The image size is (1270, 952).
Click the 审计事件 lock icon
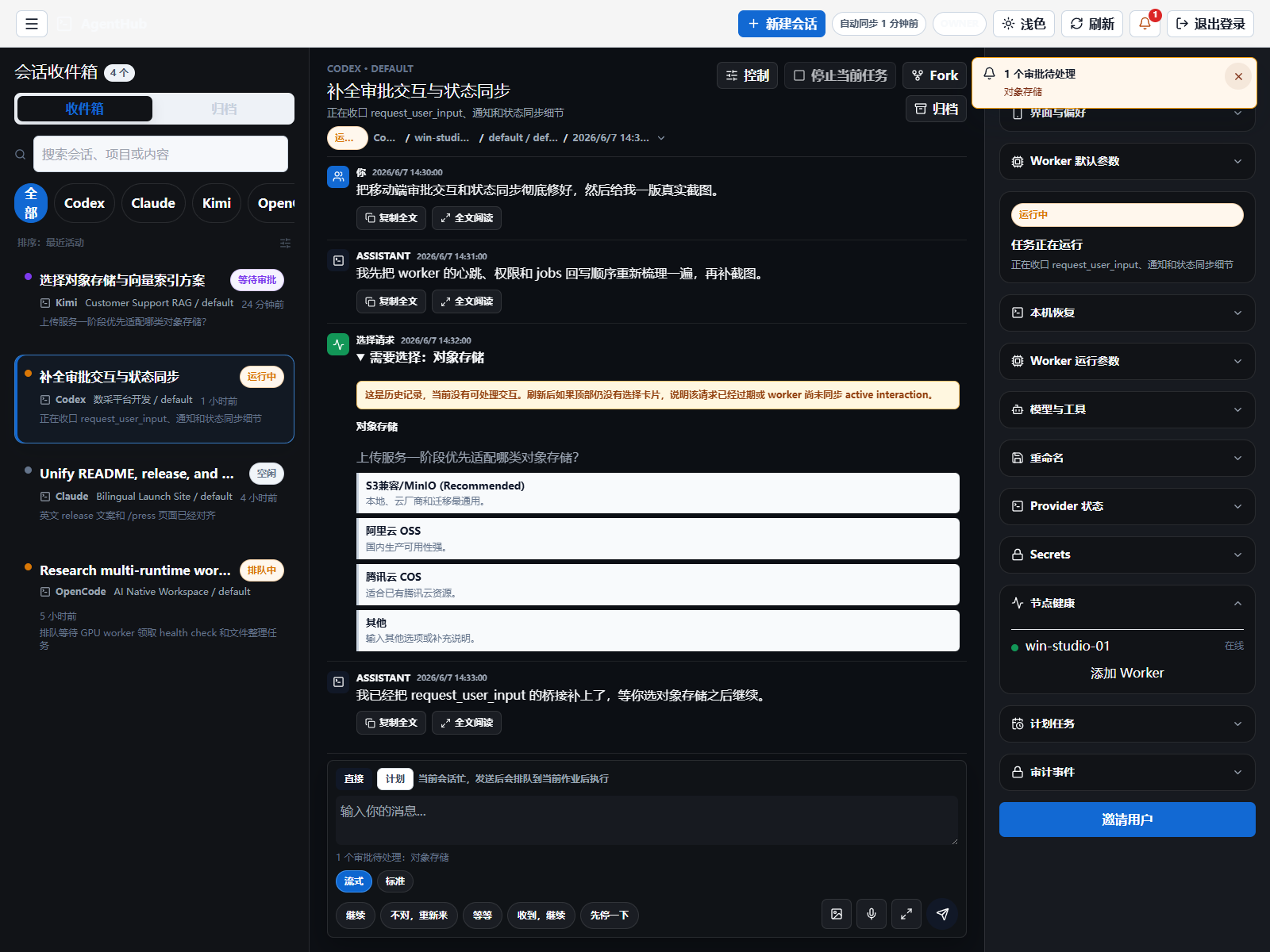point(1018,772)
